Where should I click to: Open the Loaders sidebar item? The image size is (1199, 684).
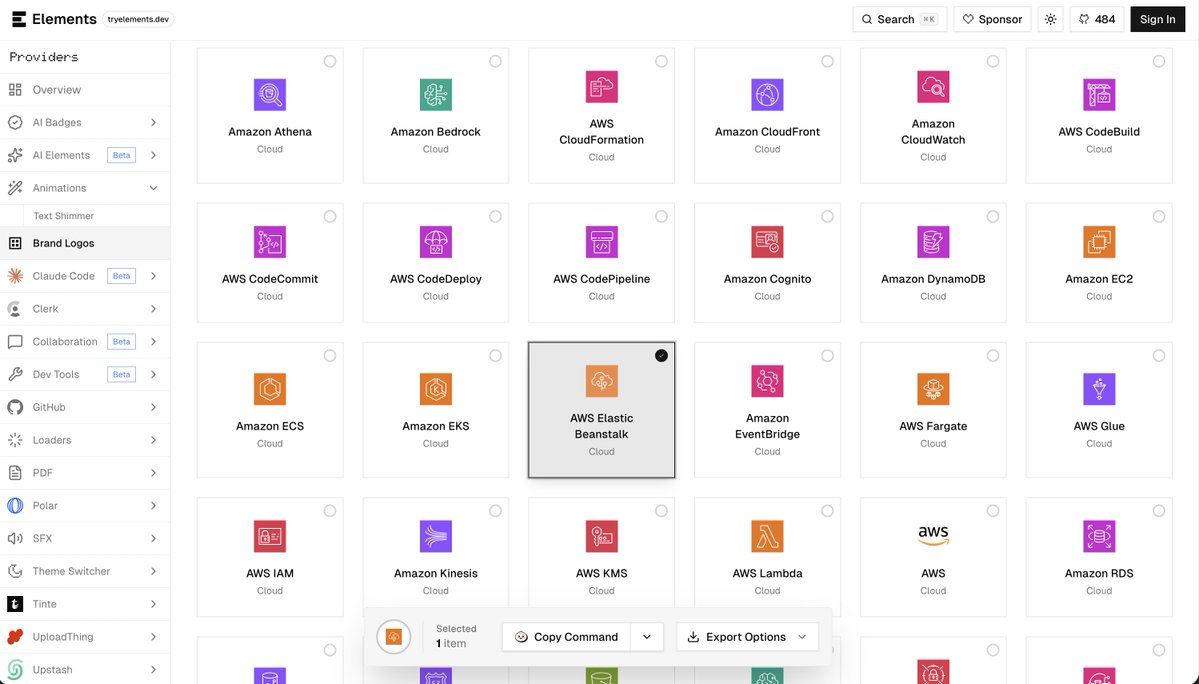(85, 440)
